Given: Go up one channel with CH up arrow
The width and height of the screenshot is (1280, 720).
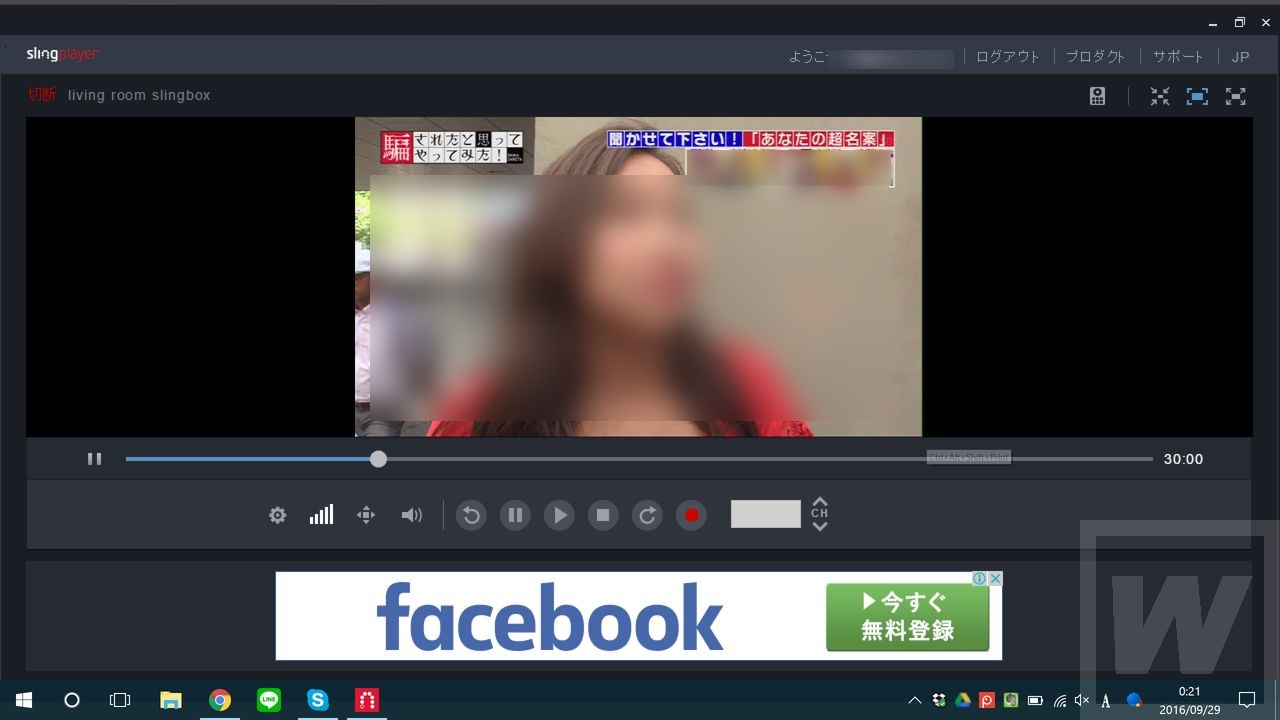Looking at the screenshot, I should [x=820, y=502].
